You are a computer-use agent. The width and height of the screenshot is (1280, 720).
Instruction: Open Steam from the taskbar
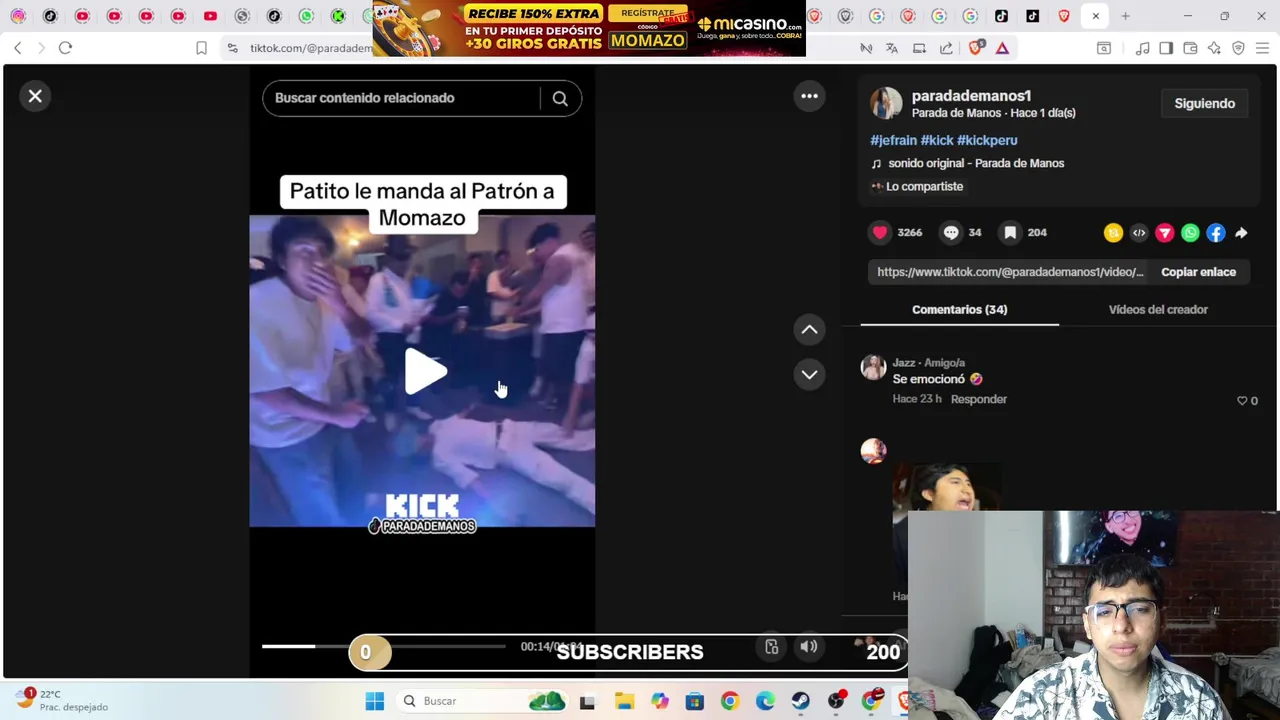tap(800, 701)
